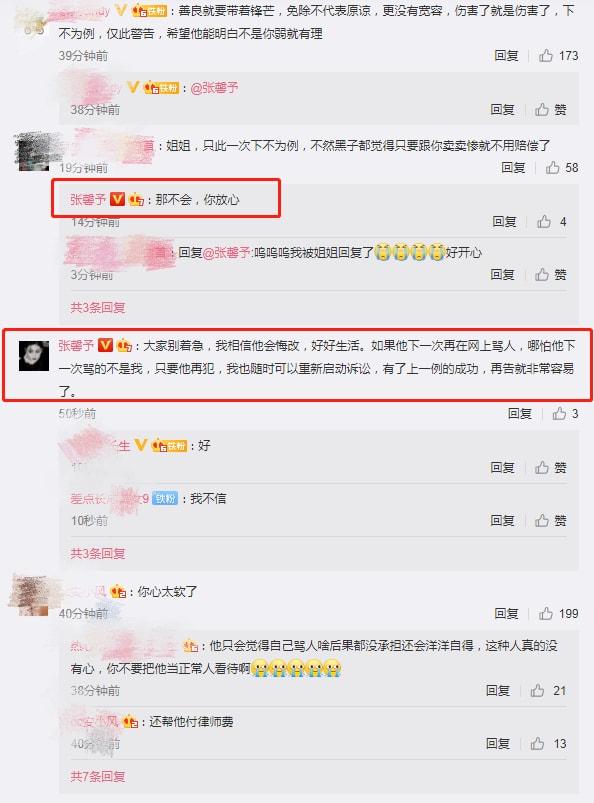Like 张馨予's long comment posted 50秒前
Screen dimensions: 594x803
click(559, 413)
